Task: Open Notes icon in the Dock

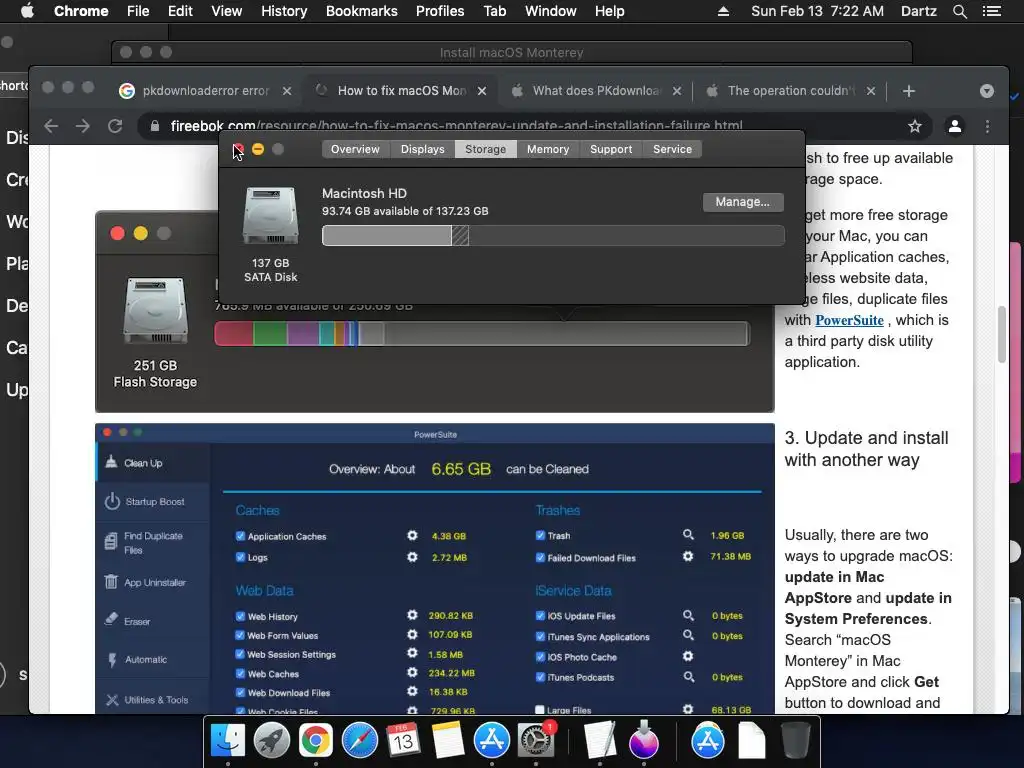Action: pyautogui.click(x=447, y=741)
